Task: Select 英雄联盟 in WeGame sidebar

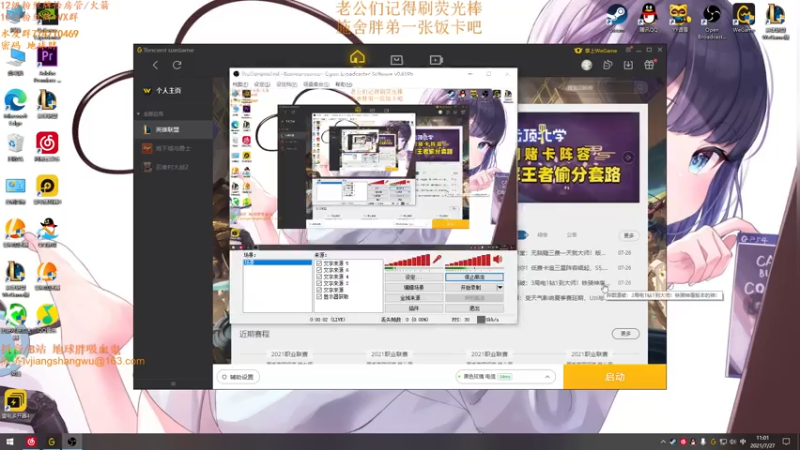Action: tap(173, 130)
